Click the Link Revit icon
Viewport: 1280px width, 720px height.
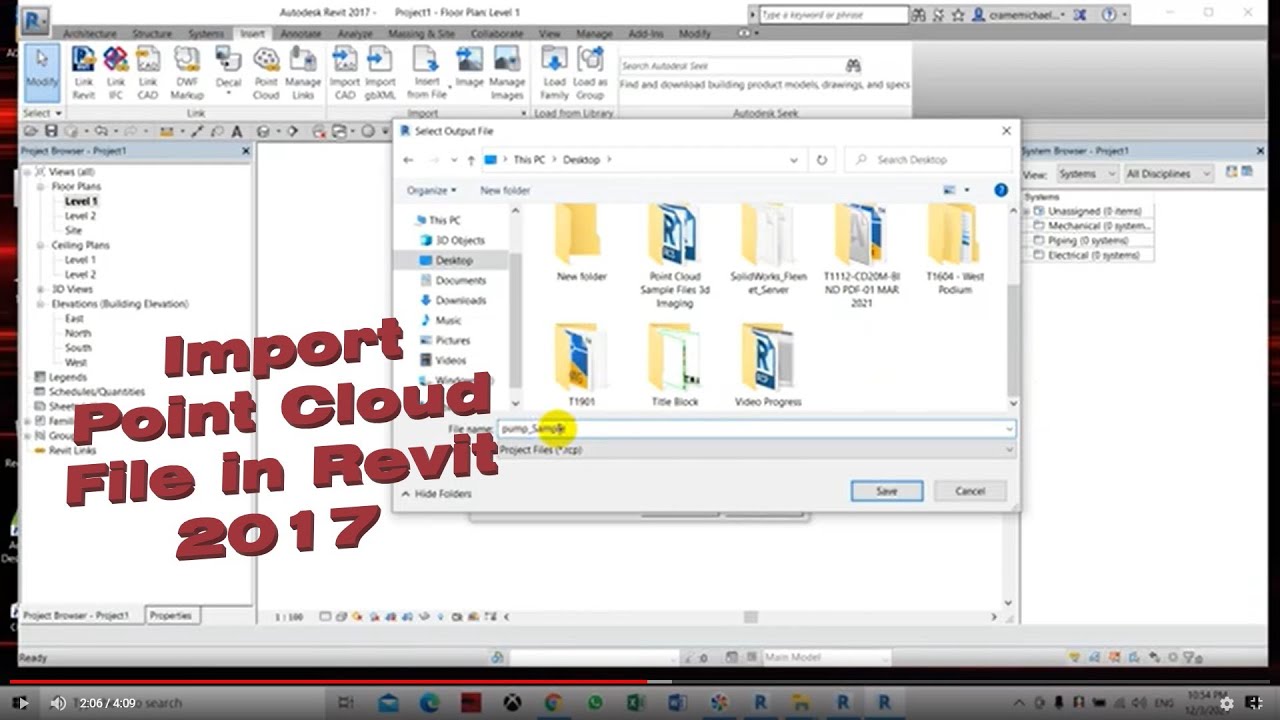84,72
